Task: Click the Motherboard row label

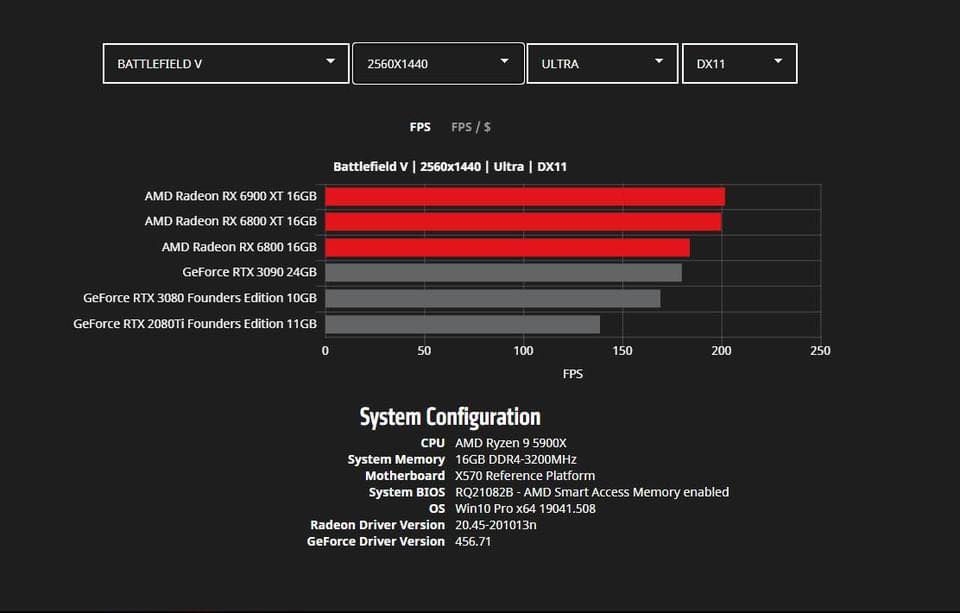Action: point(405,476)
